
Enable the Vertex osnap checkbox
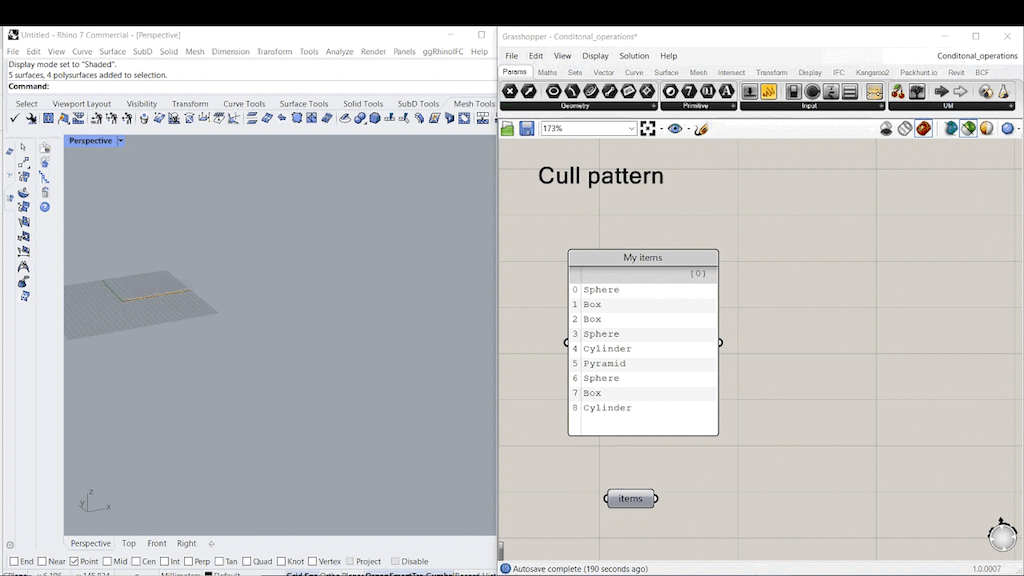312,562
